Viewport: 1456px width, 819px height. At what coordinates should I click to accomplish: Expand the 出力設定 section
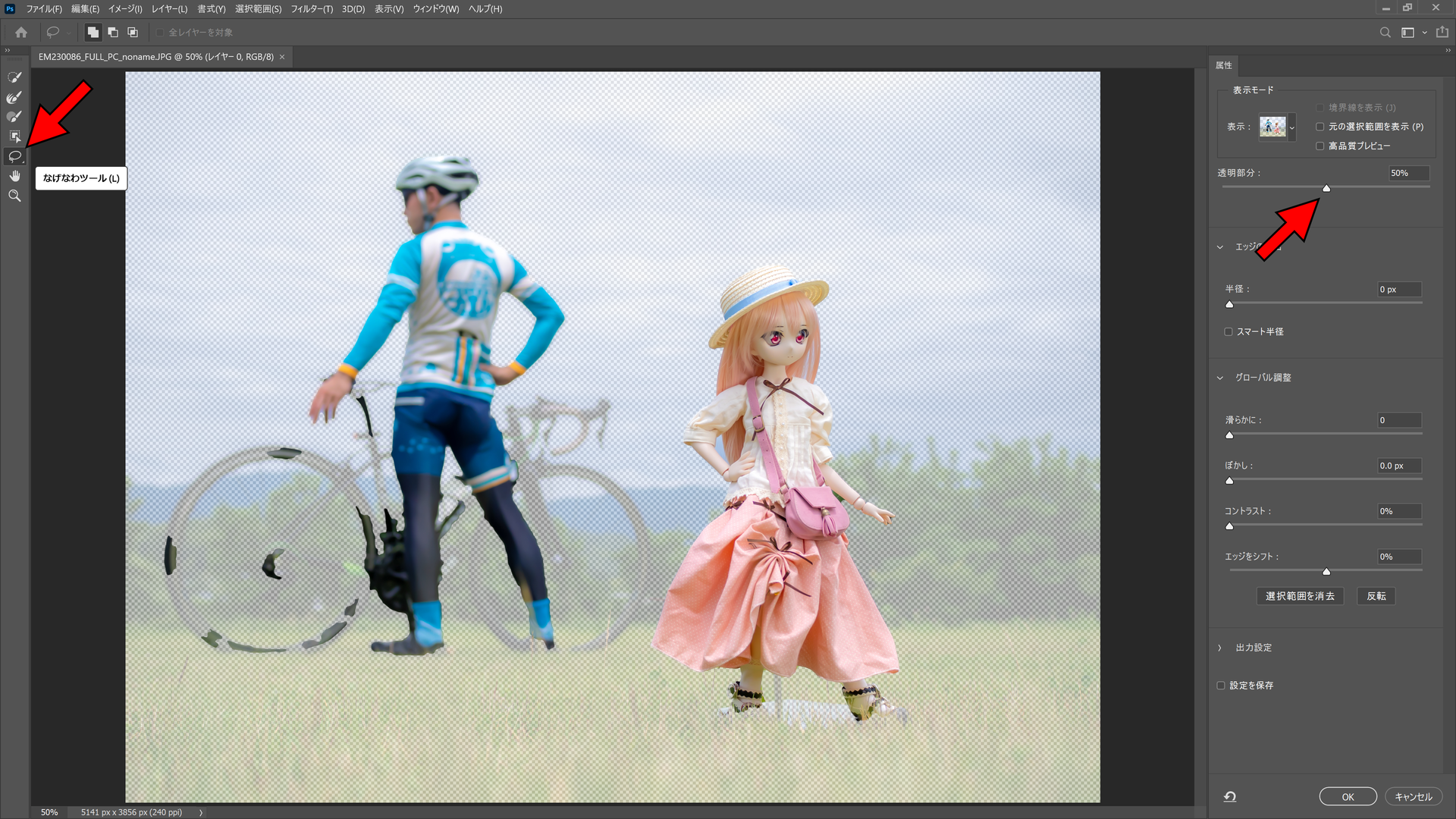click(x=1219, y=647)
